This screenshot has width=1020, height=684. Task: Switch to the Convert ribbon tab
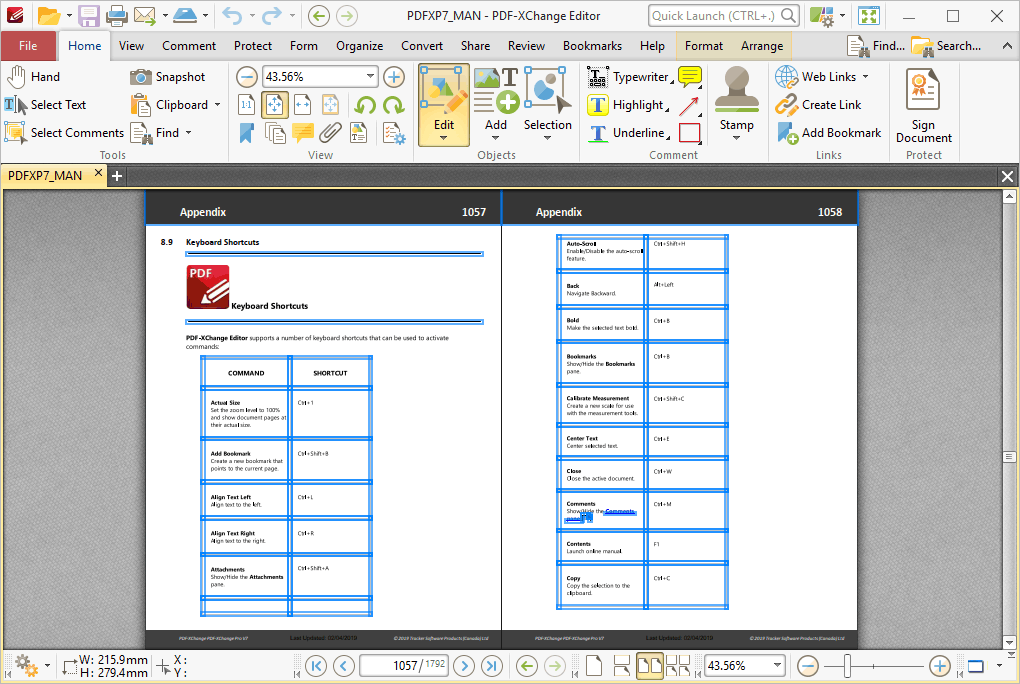[x=422, y=46]
